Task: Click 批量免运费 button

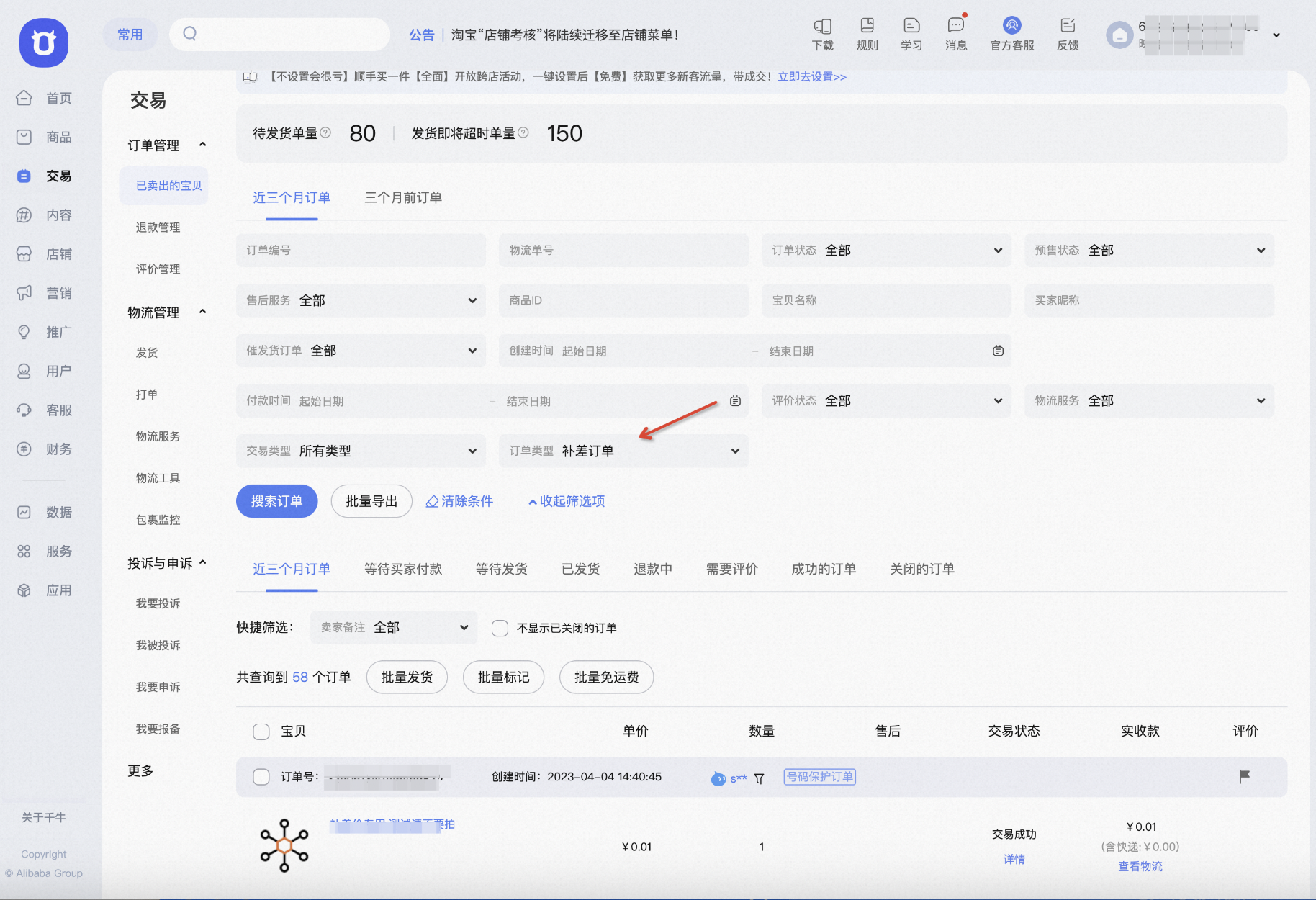Action: [606, 677]
